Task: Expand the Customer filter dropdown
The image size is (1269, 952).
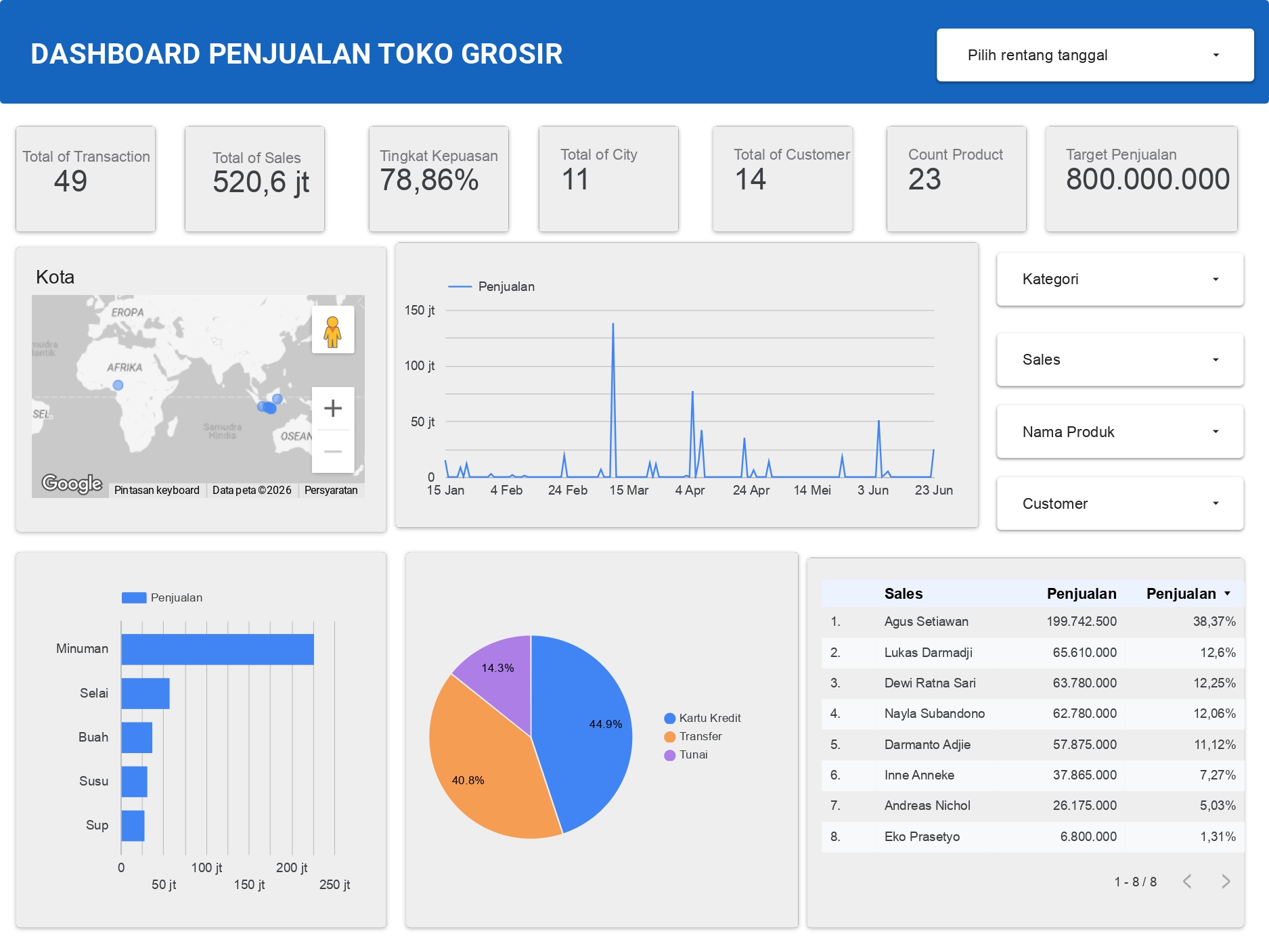Action: point(1119,503)
